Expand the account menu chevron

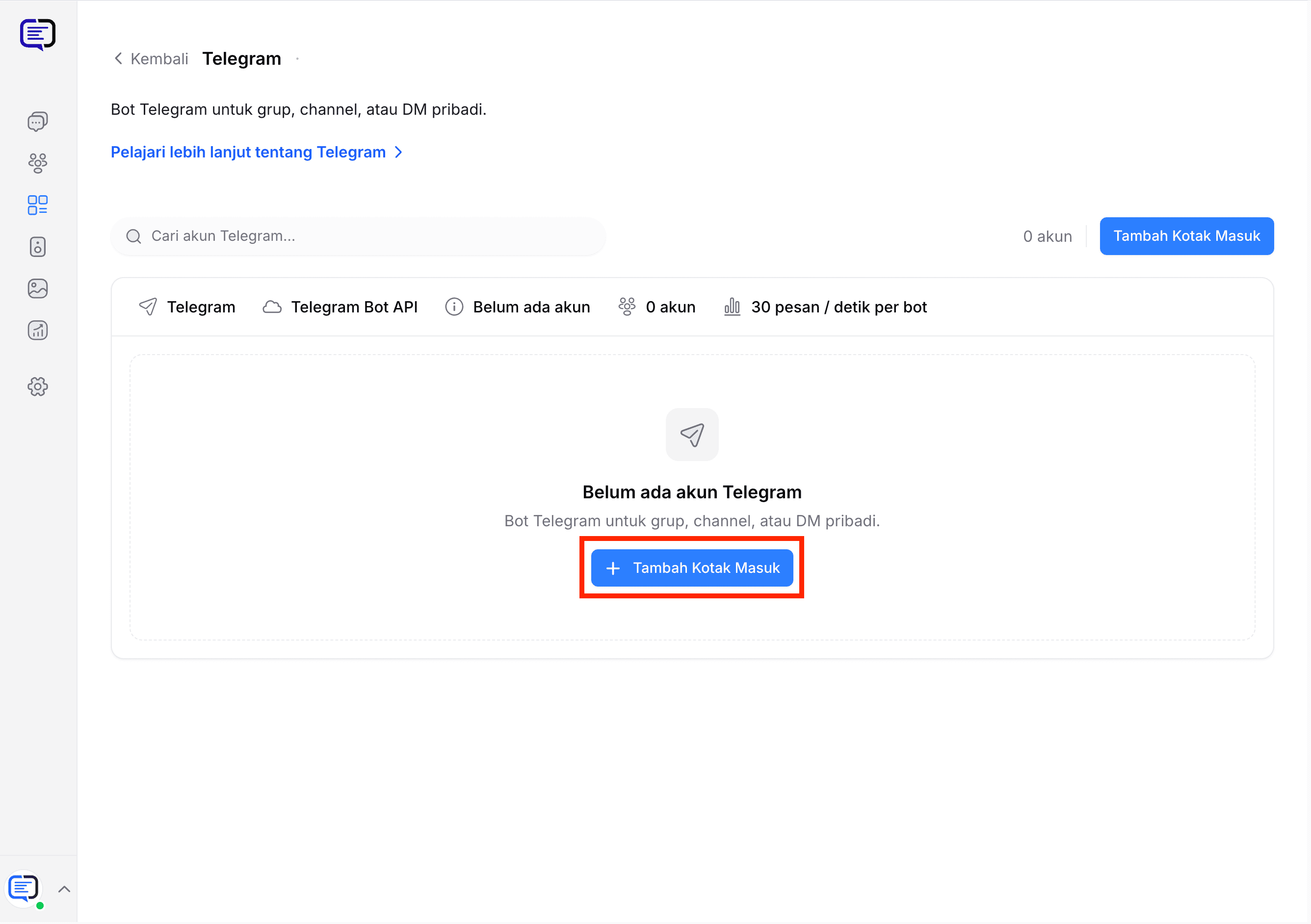point(65,889)
